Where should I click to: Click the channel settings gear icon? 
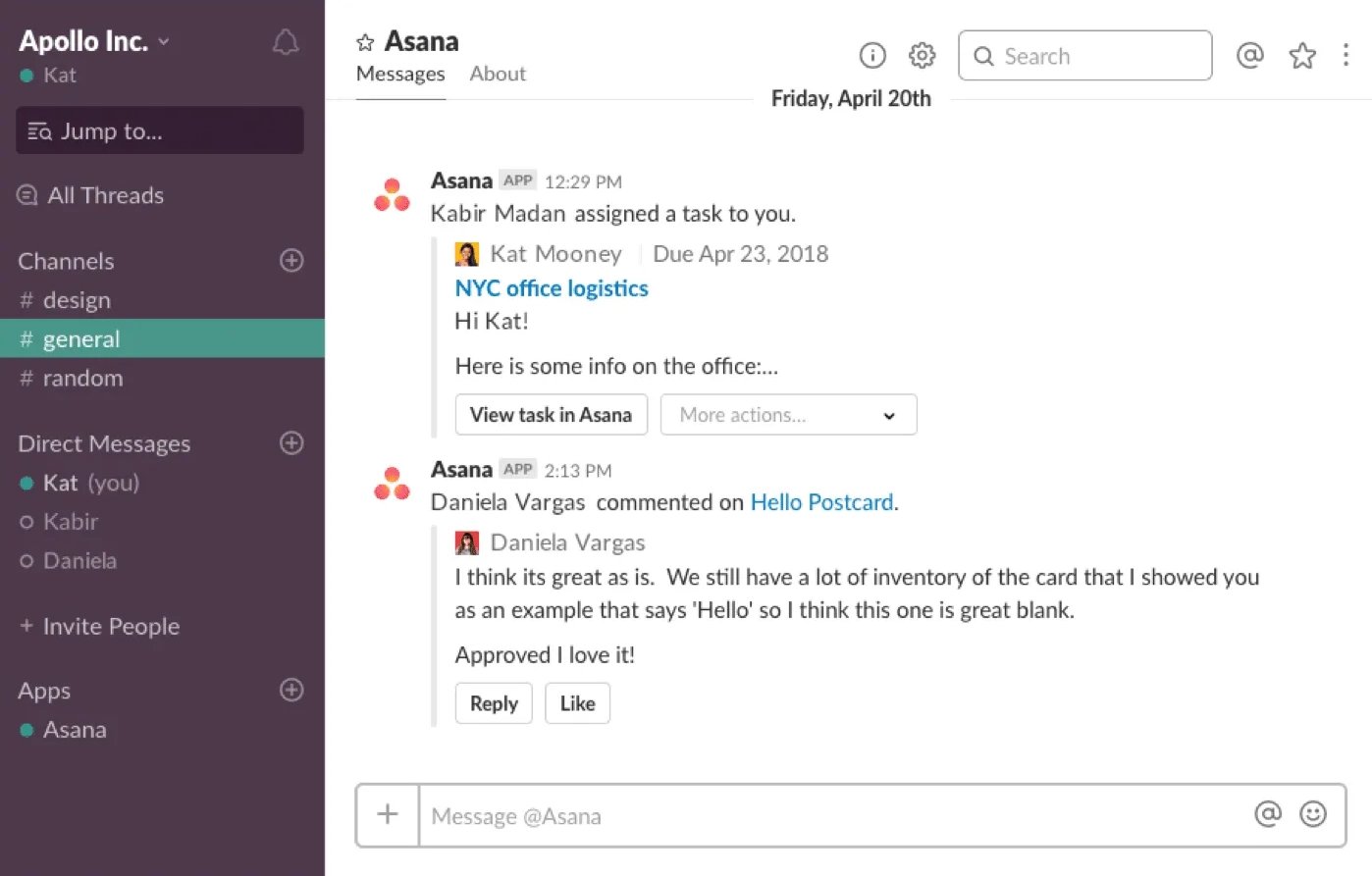pyautogui.click(x=921, y=56)
